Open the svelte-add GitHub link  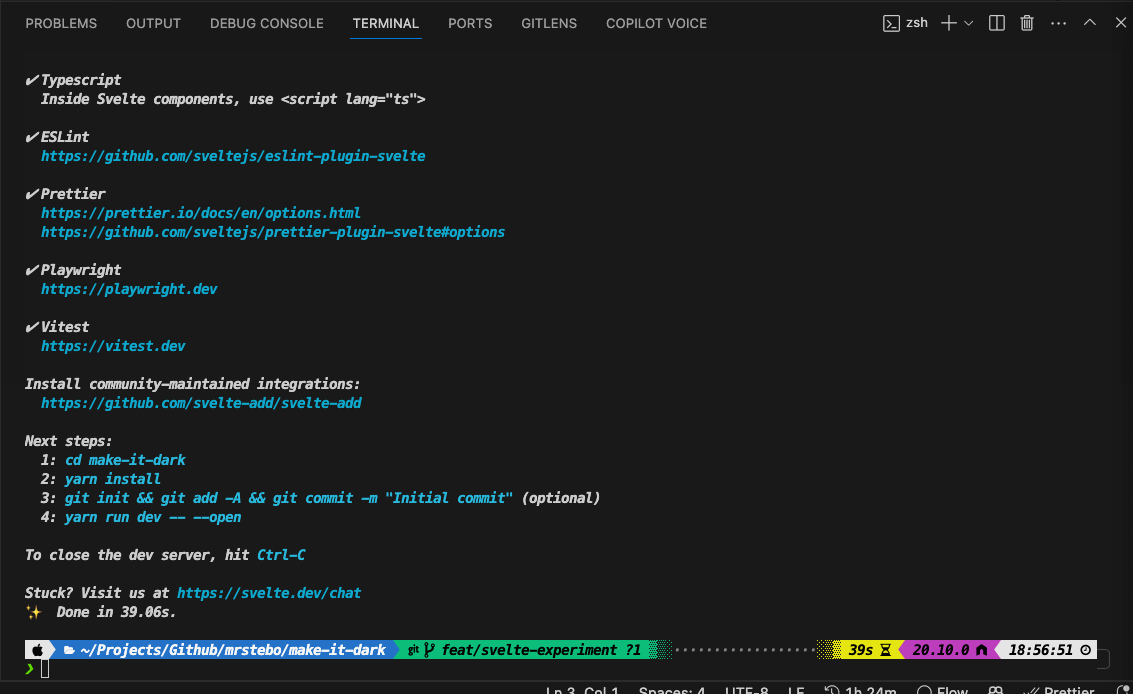pyautogui.click(x=201, y=403)
